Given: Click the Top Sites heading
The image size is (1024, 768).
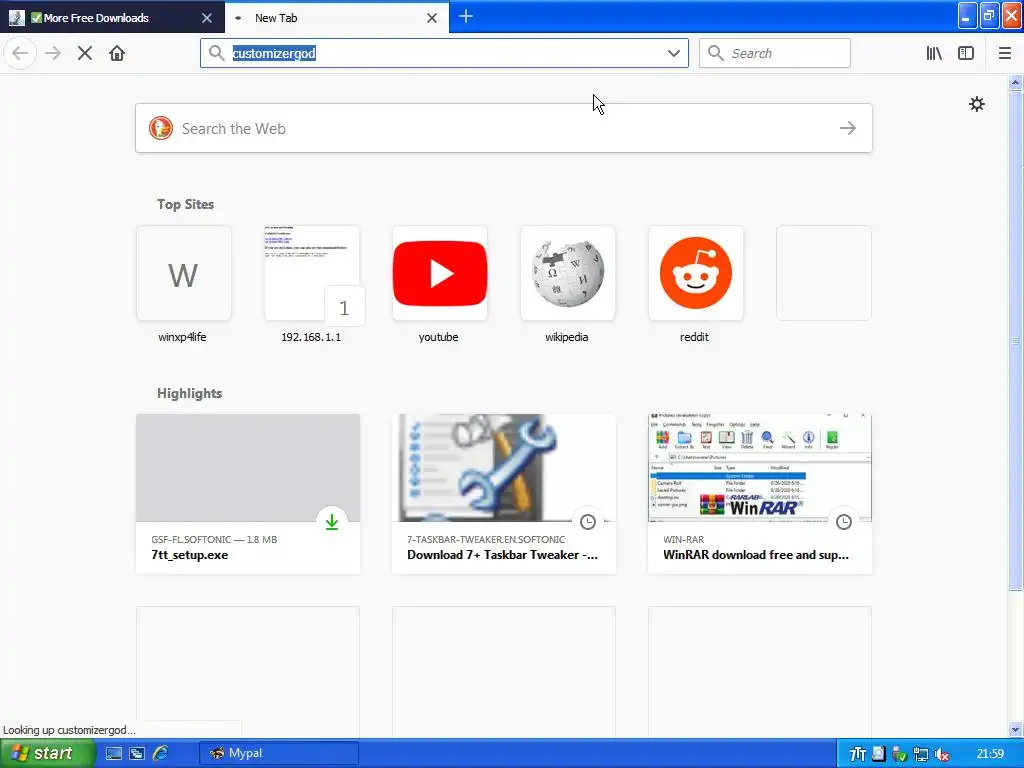Looking at the screenshot, I should (185, 204).
